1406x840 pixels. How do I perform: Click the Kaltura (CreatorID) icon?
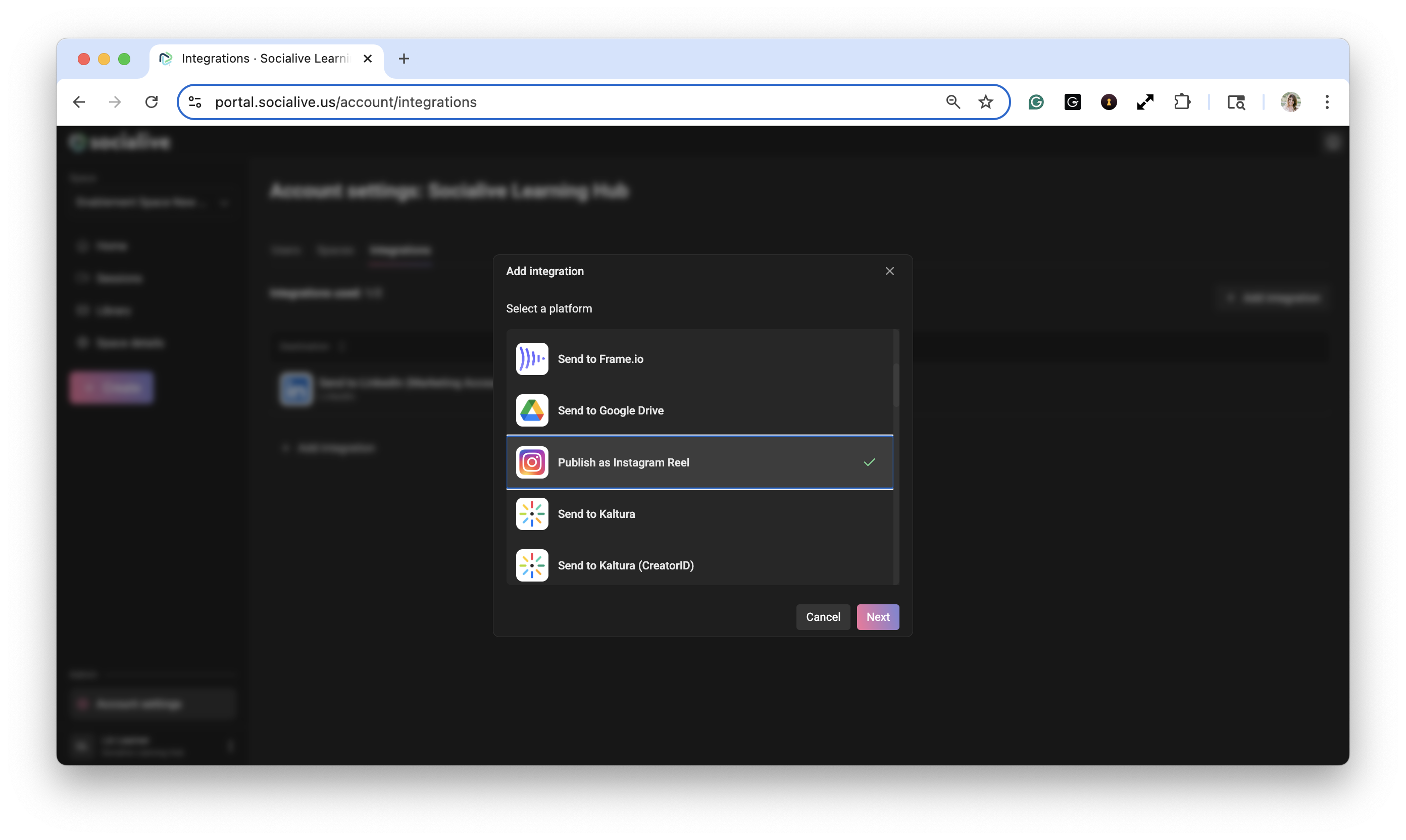pos(532,565)
